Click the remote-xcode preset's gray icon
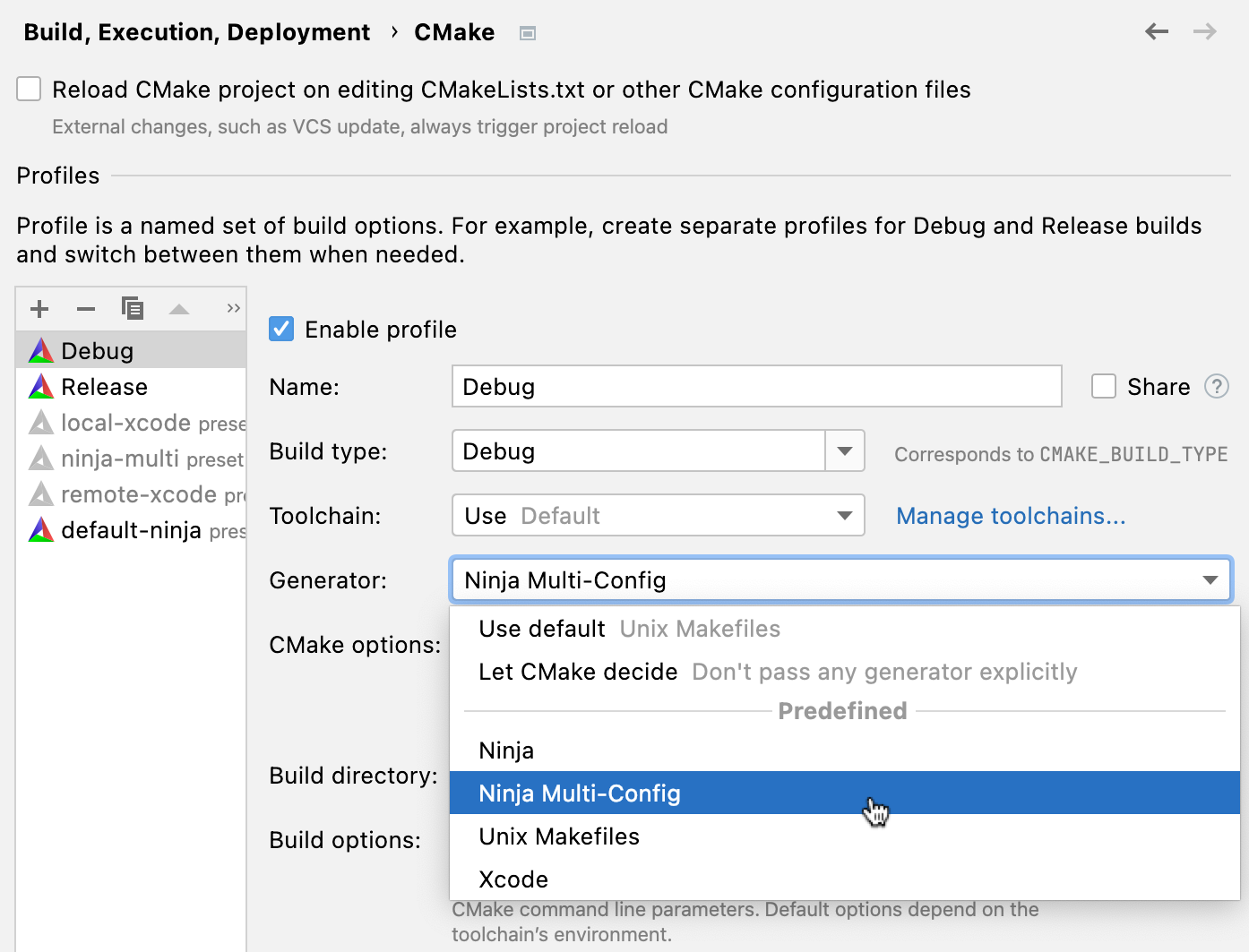Image resolution: width=1249 pixels, height=952 pixels. pos(41,493)
